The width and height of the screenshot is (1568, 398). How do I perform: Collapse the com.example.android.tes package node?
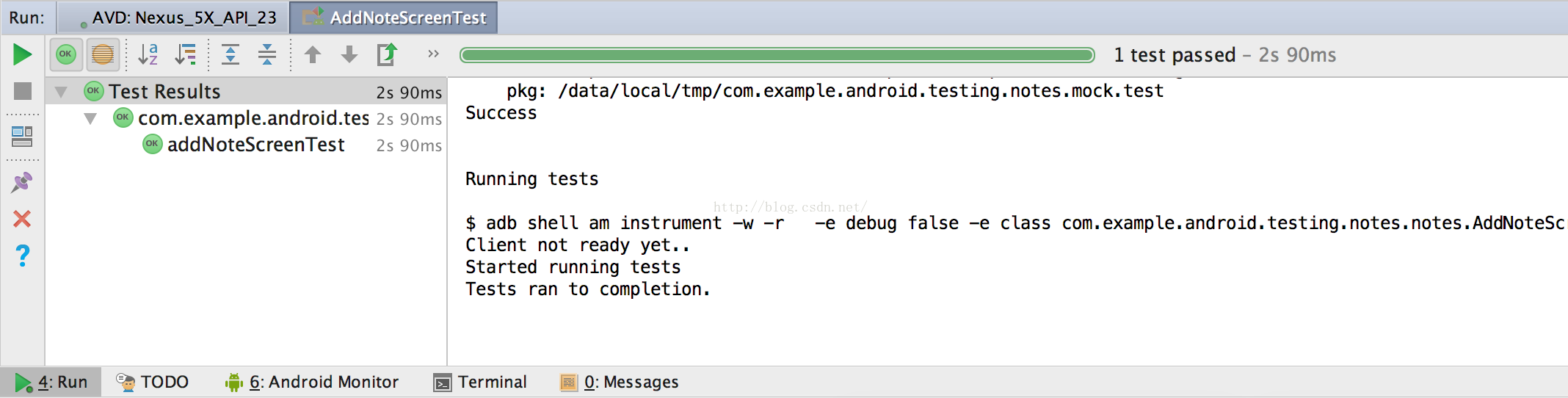(x=90, y=118)
